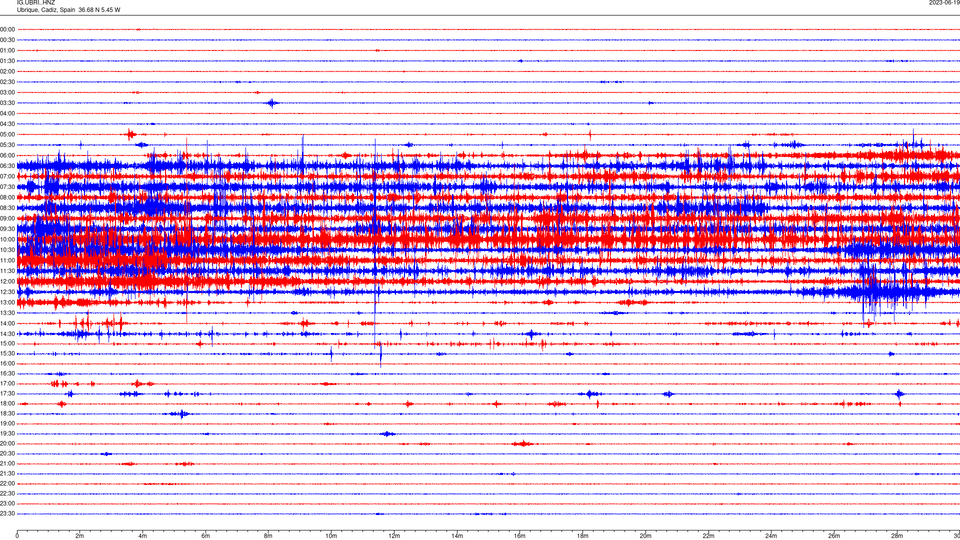Select the 20:30 time label
Viewport: 960px width, 540px height.
(x=7, y=454)
